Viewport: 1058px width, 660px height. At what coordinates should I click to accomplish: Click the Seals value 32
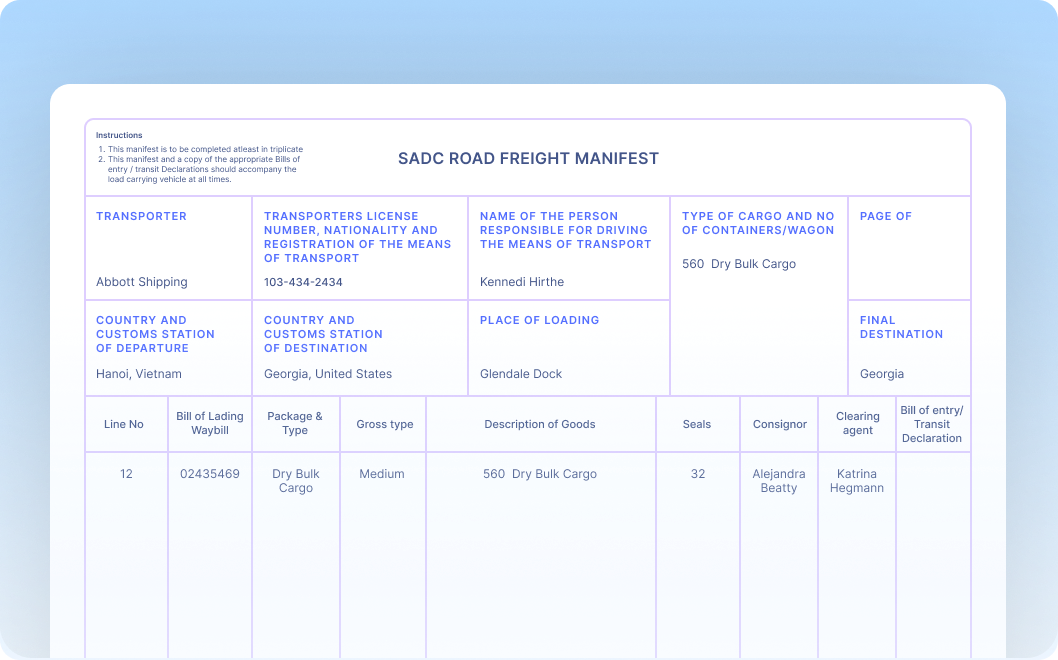(697, 474)
